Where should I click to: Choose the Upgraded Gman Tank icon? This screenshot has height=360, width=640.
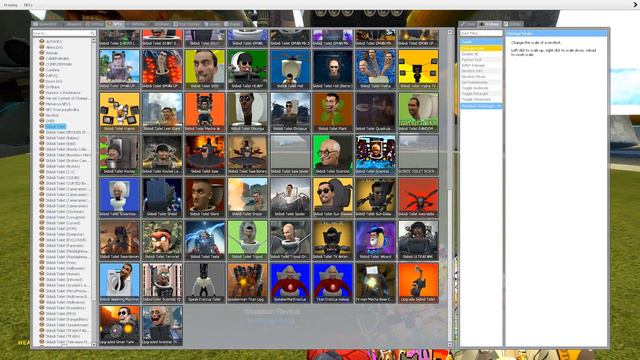pos(120,325)
